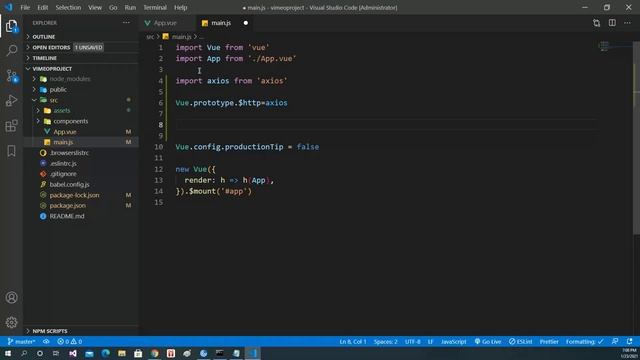Viewport: 640px width, 360px height.
Task: Open Google Chrome from the taskbar
Action: [154, 353]
